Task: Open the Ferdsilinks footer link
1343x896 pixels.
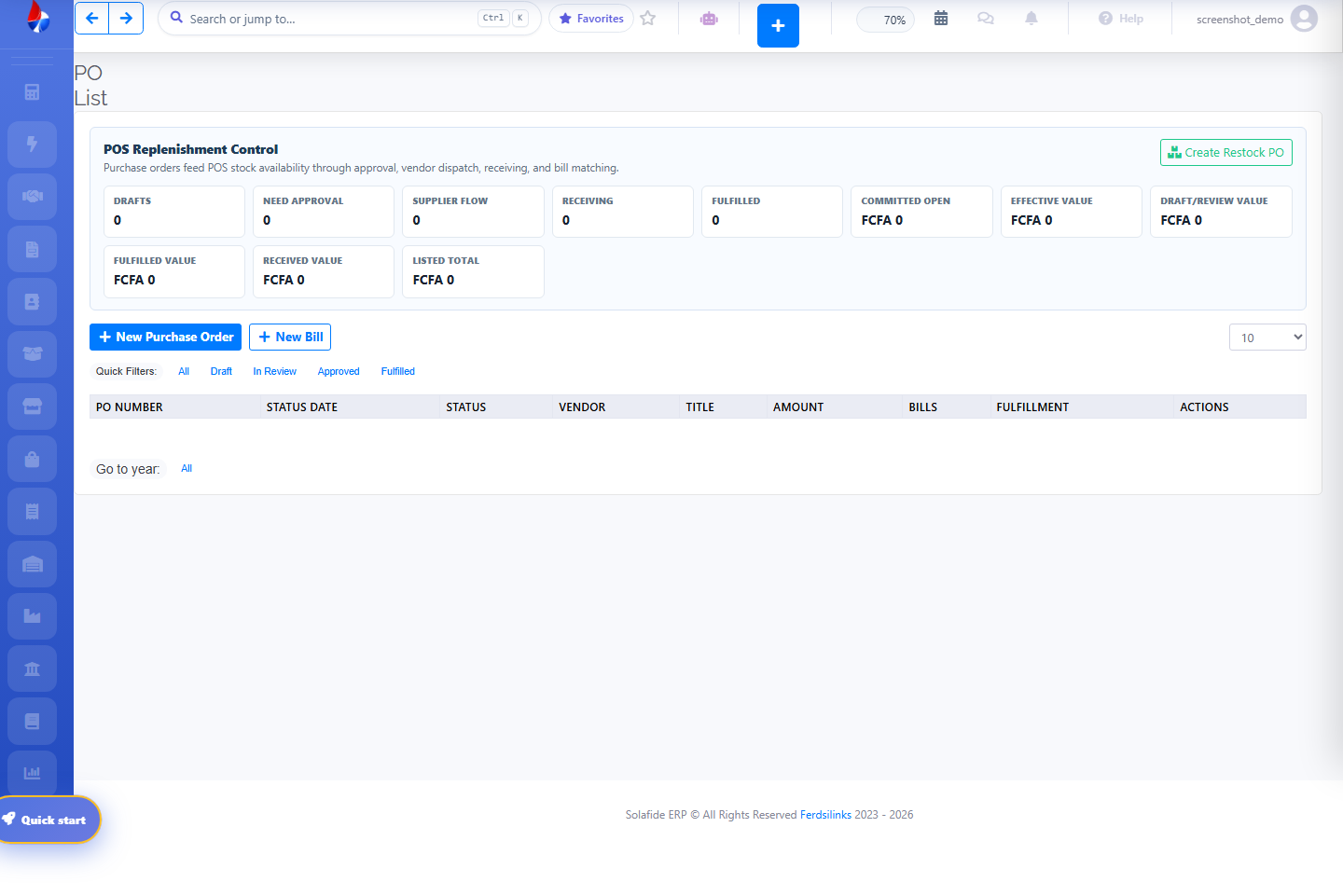Action: [825, 815]
